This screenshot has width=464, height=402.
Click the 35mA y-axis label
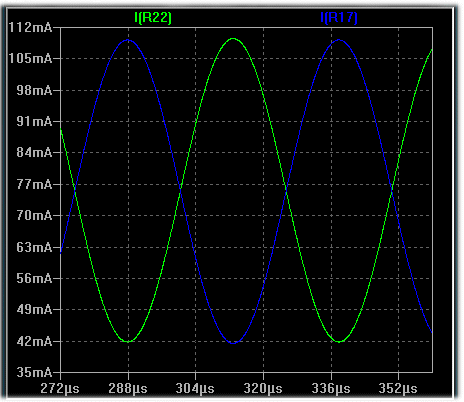coord(34,372)
